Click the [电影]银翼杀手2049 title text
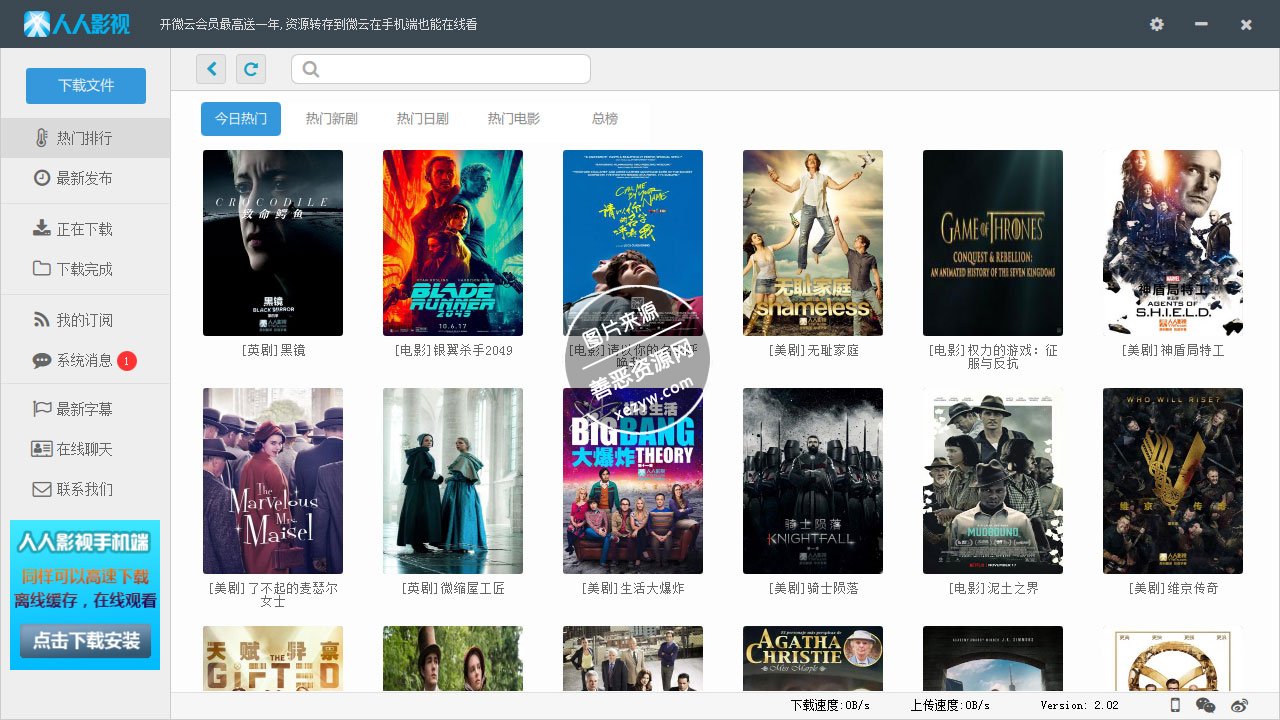This screenshot has width=1280, height=720. pyautogui.click(x=453, y=351)
